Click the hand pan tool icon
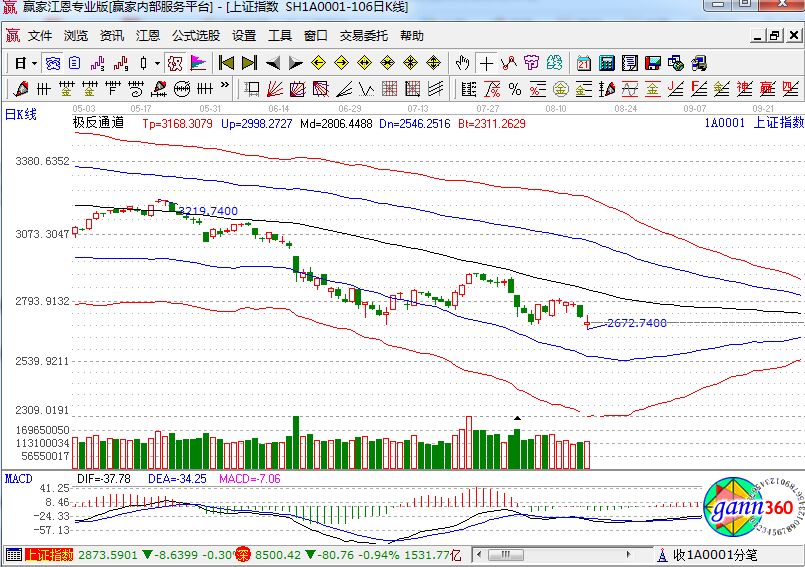Screen dimensions: 805x567 pyautogui.click(x=462, y=63)
